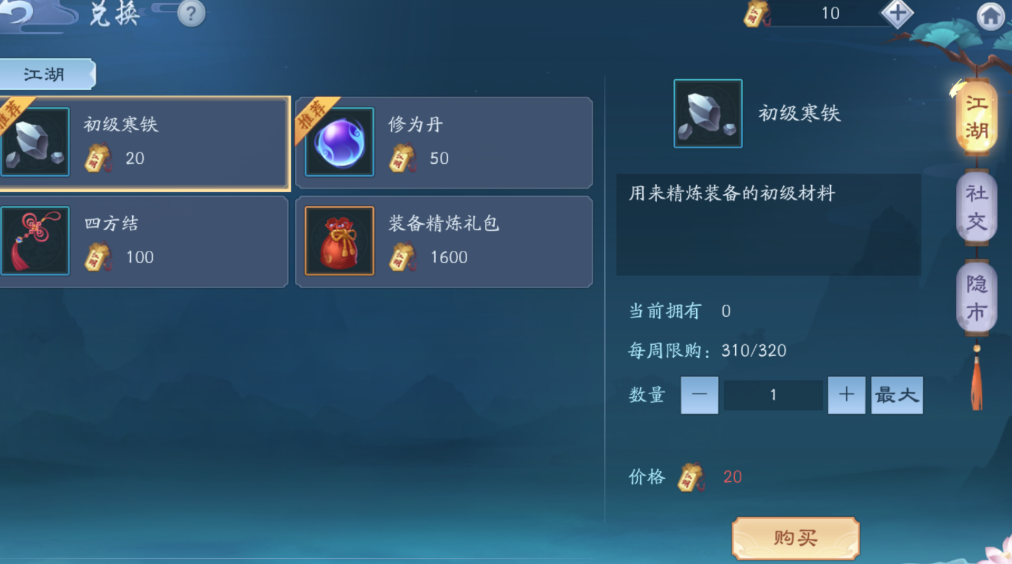This screenshot has width=1012, height=564.
Task: Increase quantity with the plus button
Action: coord(846,395)
